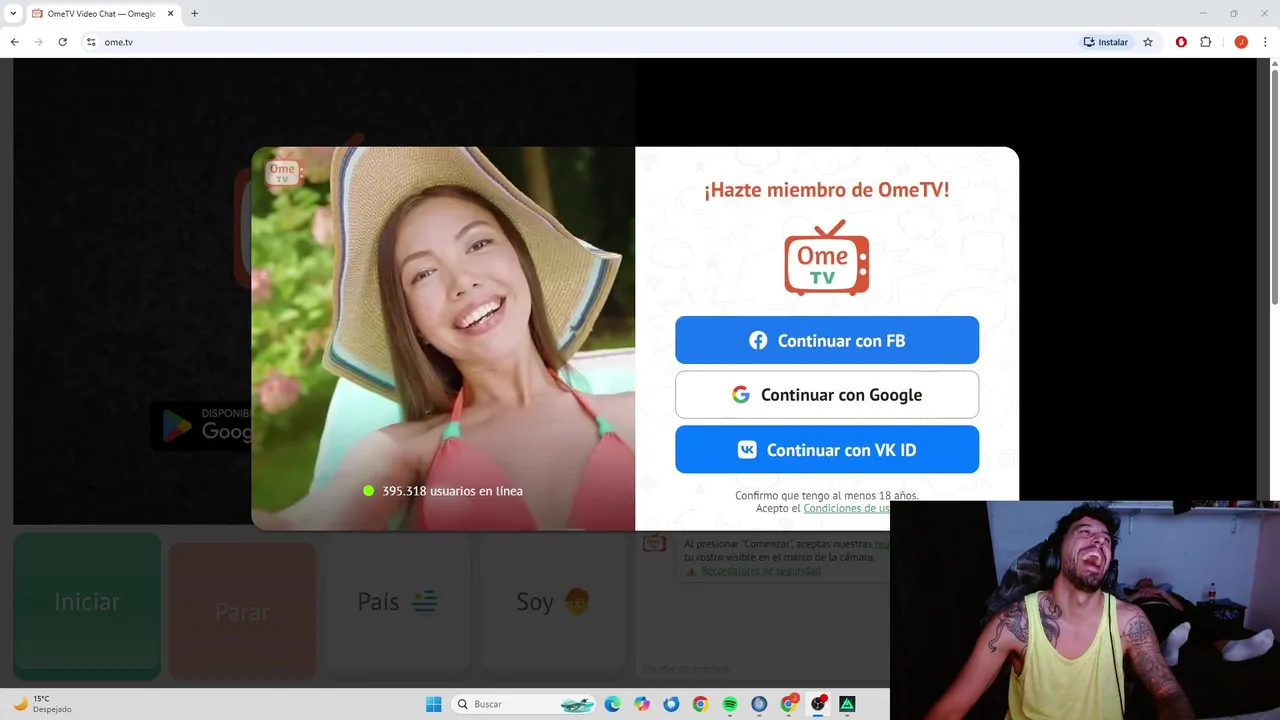Open Spotify from the taskbar
The width and height of the screenshot is (1280, 720).
pos(730,704)
